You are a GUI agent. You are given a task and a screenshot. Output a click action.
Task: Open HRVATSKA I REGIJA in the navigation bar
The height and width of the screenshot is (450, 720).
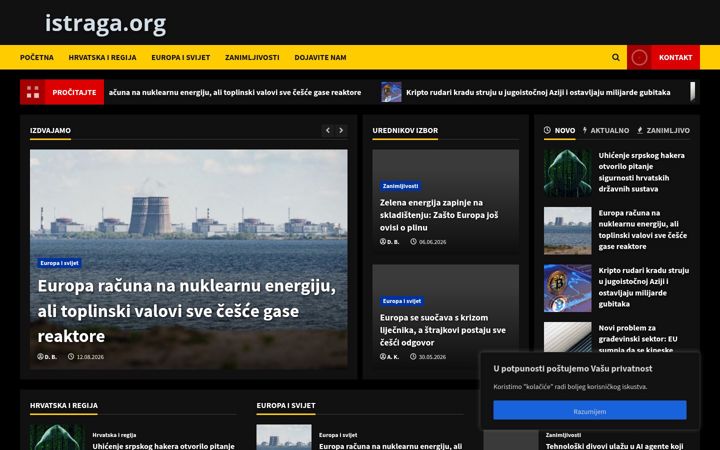click(102, 57)
